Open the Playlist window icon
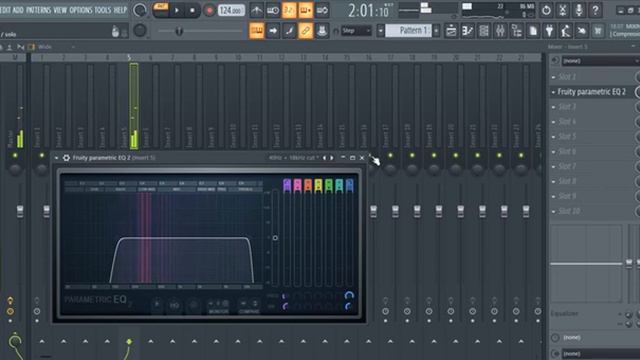This screenshot has height=360, width=640. click(451, 31)
